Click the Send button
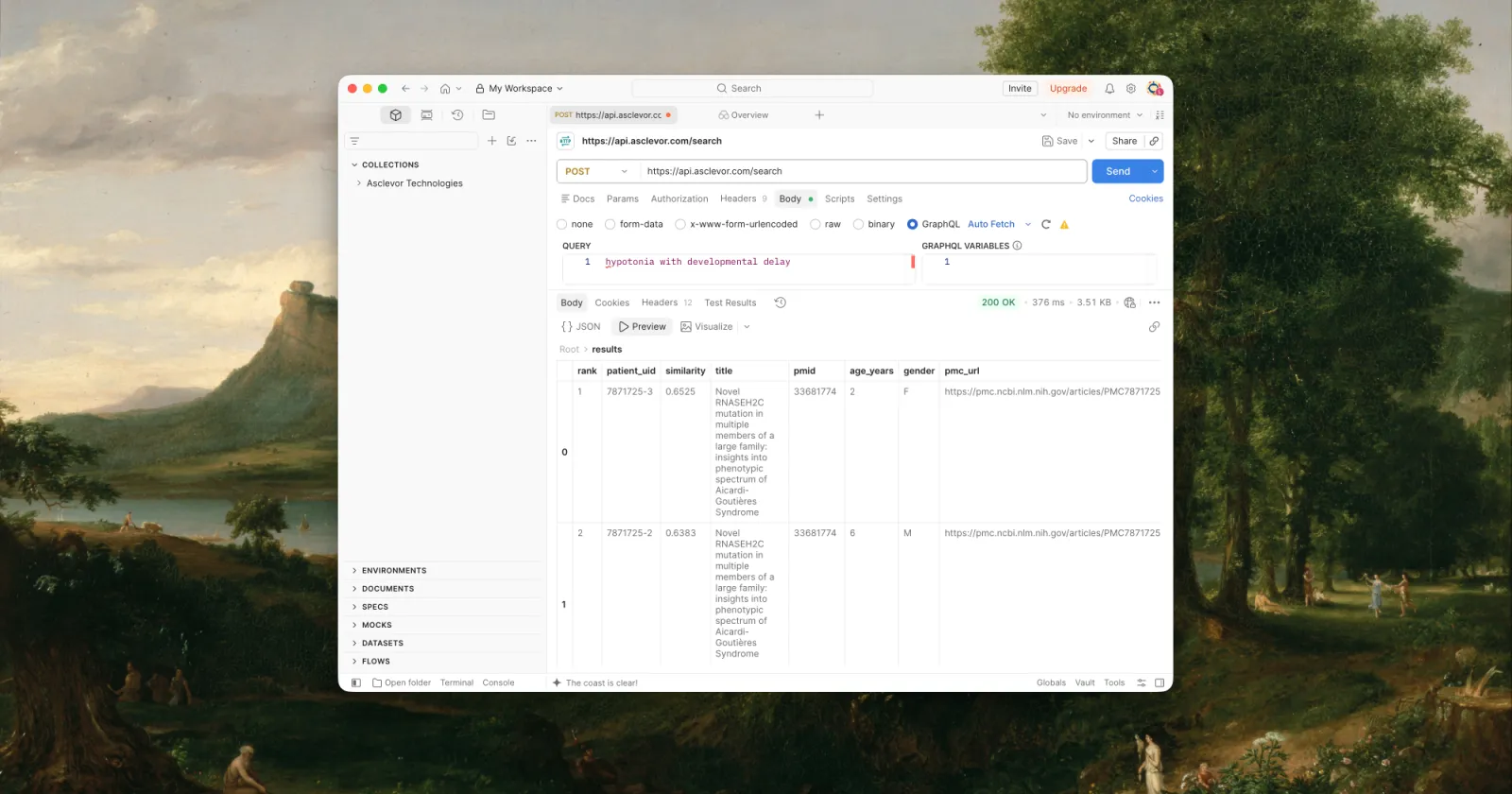 tap(1118, 171)
